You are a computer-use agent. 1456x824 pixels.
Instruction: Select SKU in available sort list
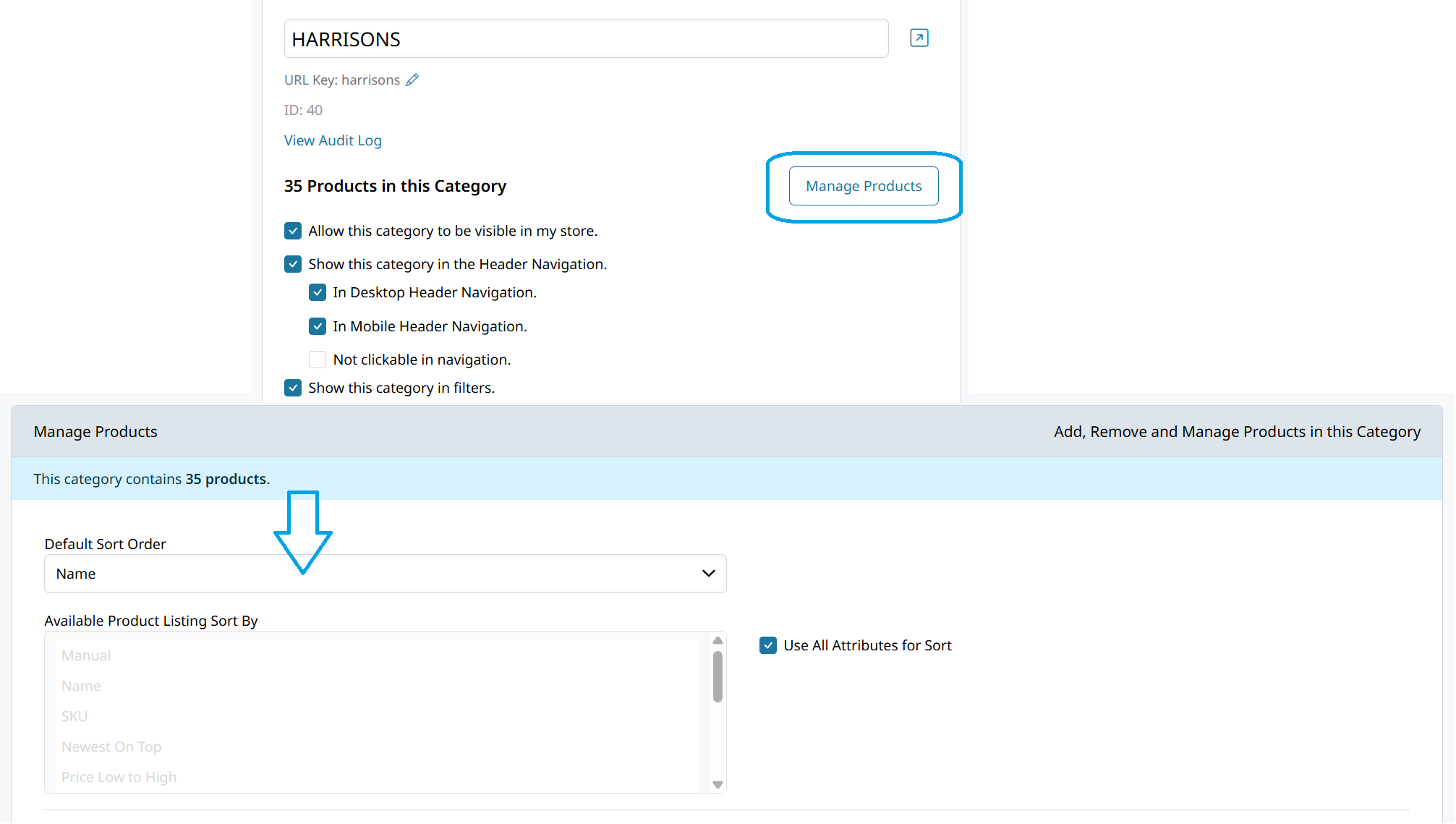pos(74,716)
